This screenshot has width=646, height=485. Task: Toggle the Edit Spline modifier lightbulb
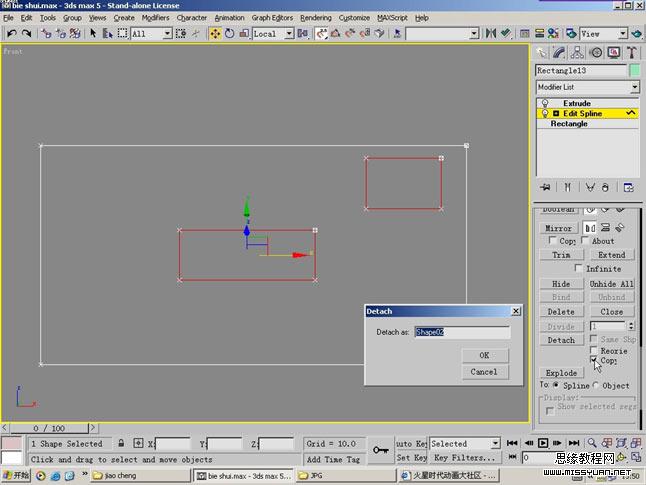[545, 113]
